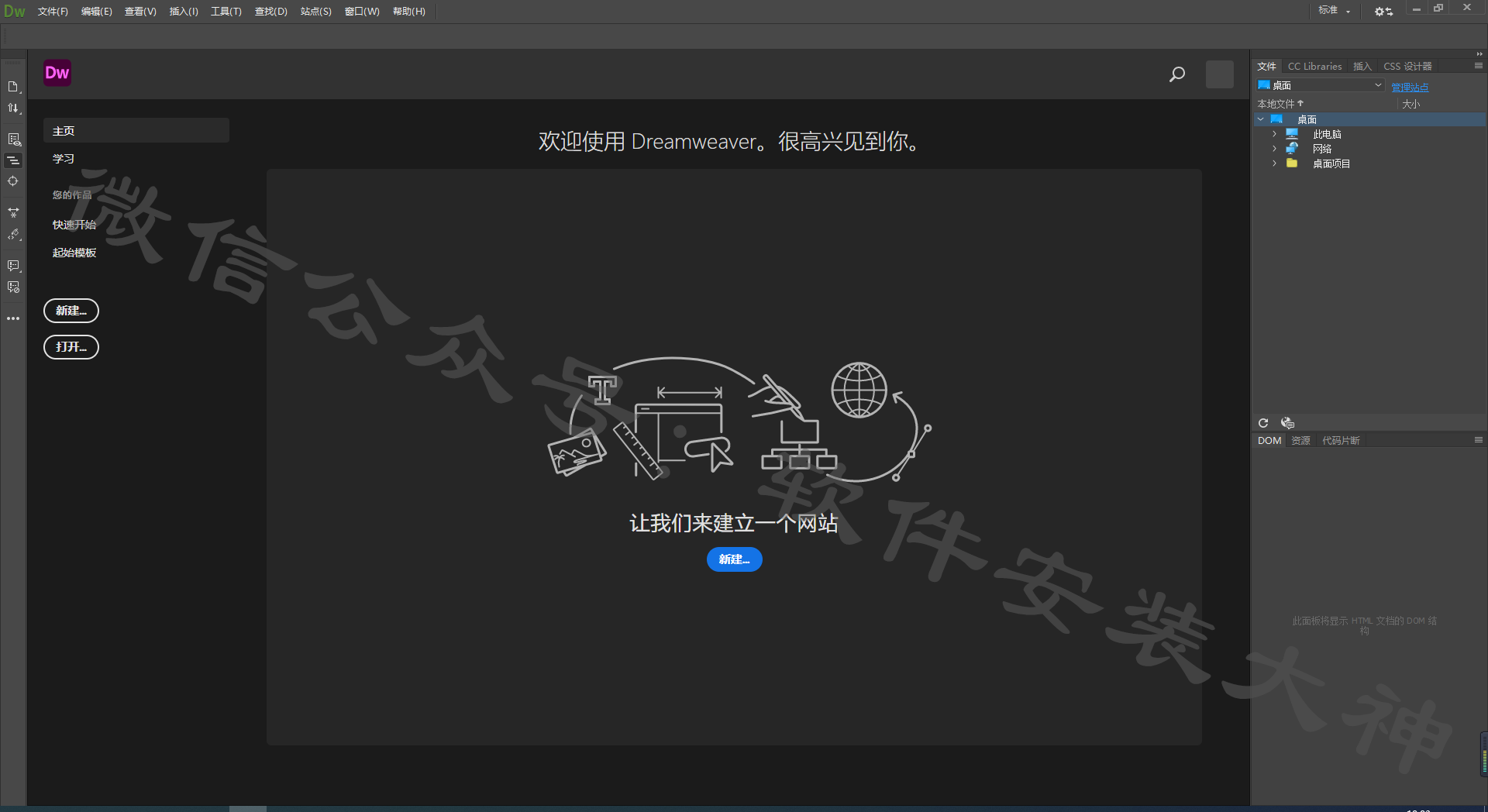Image resolution: width=1488 pixels, height=812 pixels.
Task: Click the File Management arrows icon
Action: pos(13,108)
